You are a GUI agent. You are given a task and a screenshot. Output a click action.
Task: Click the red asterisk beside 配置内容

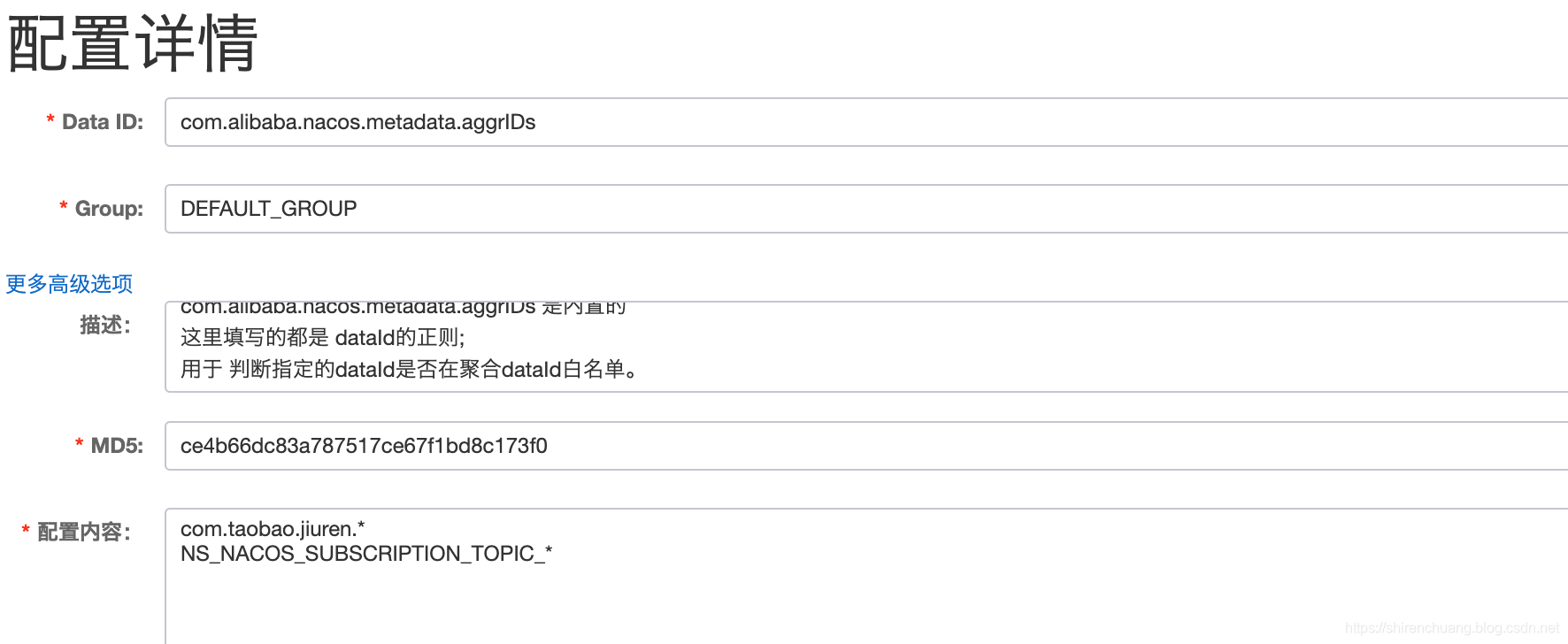[x=26, y=530]
